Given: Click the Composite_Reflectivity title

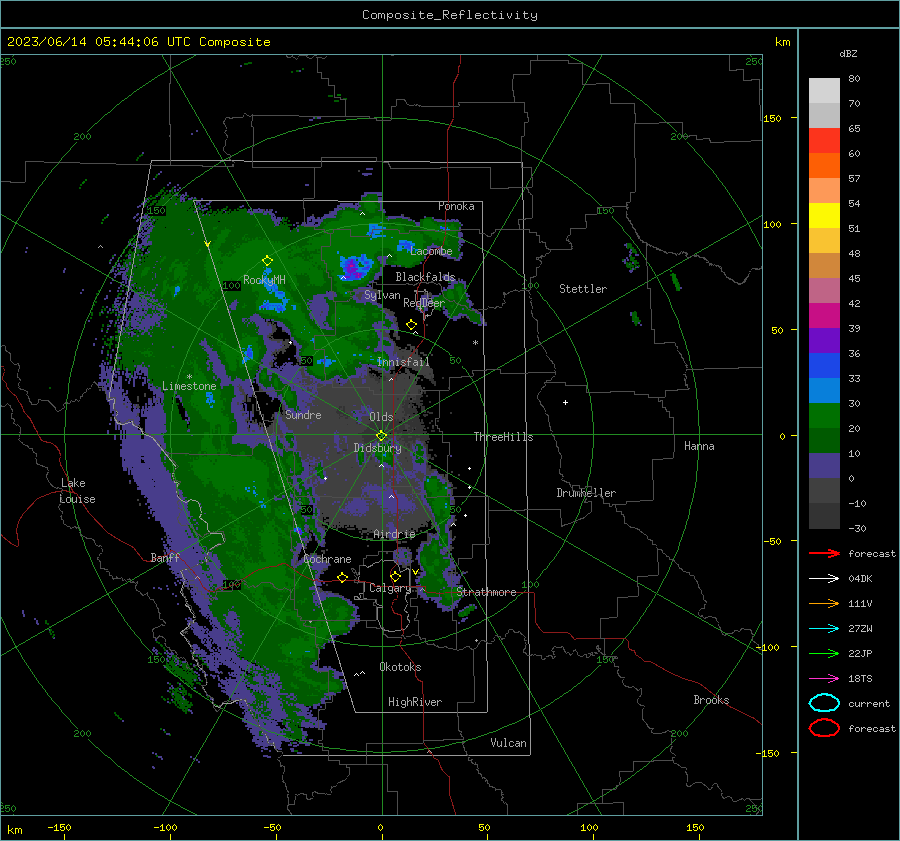Looking at the screenshot, I should pyautogui.click(x=450, y=15).
